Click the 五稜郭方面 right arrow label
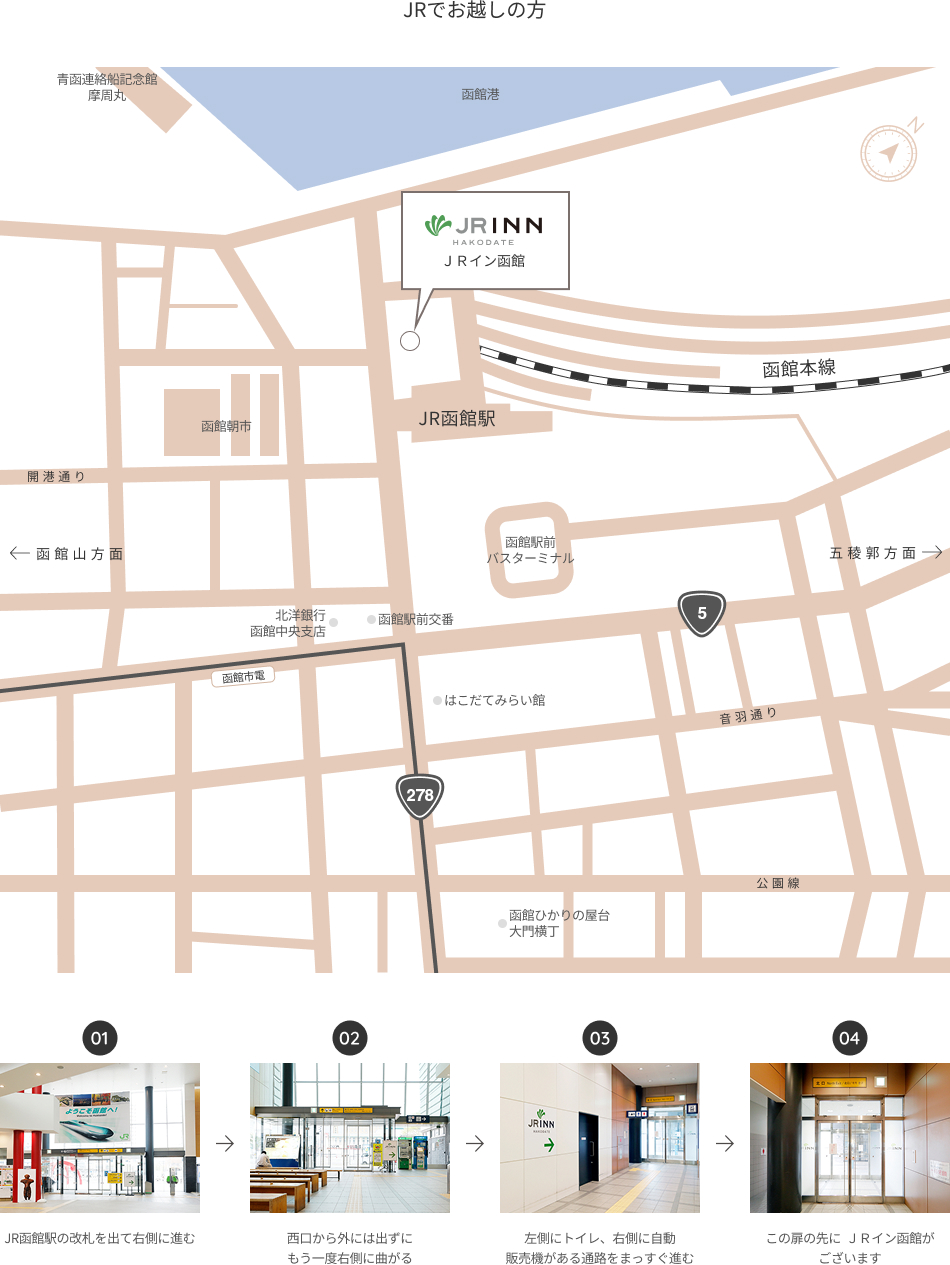Viewport: 950px width, 1265px height. (x=885, y=552)
